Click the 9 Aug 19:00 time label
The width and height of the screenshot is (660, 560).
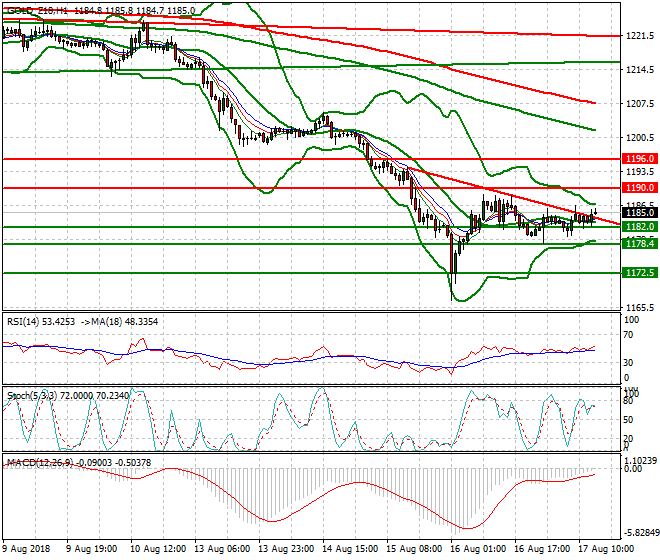point(91,549)
